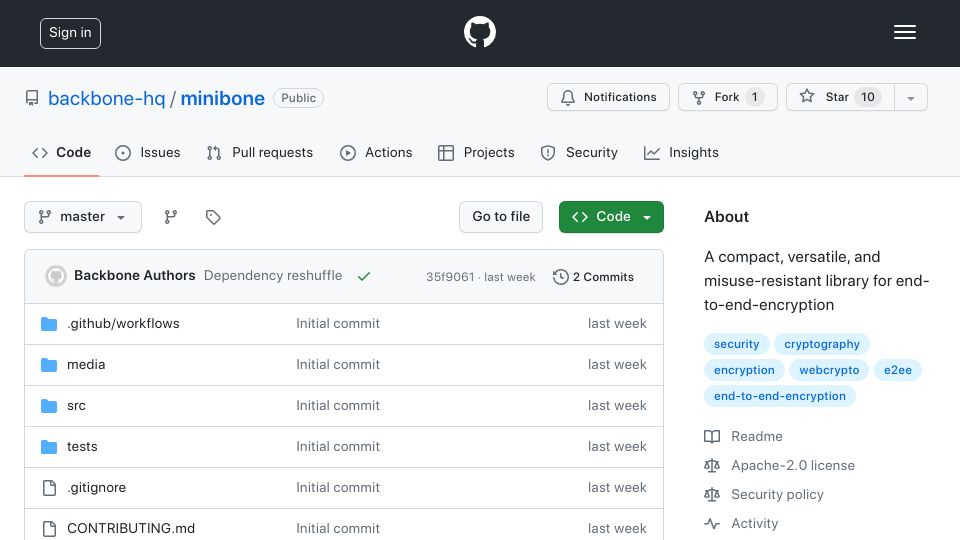960x540 pixels.
Task: Click the file icon beside CONTRIBUTING.md
Action: pos(49,528)
